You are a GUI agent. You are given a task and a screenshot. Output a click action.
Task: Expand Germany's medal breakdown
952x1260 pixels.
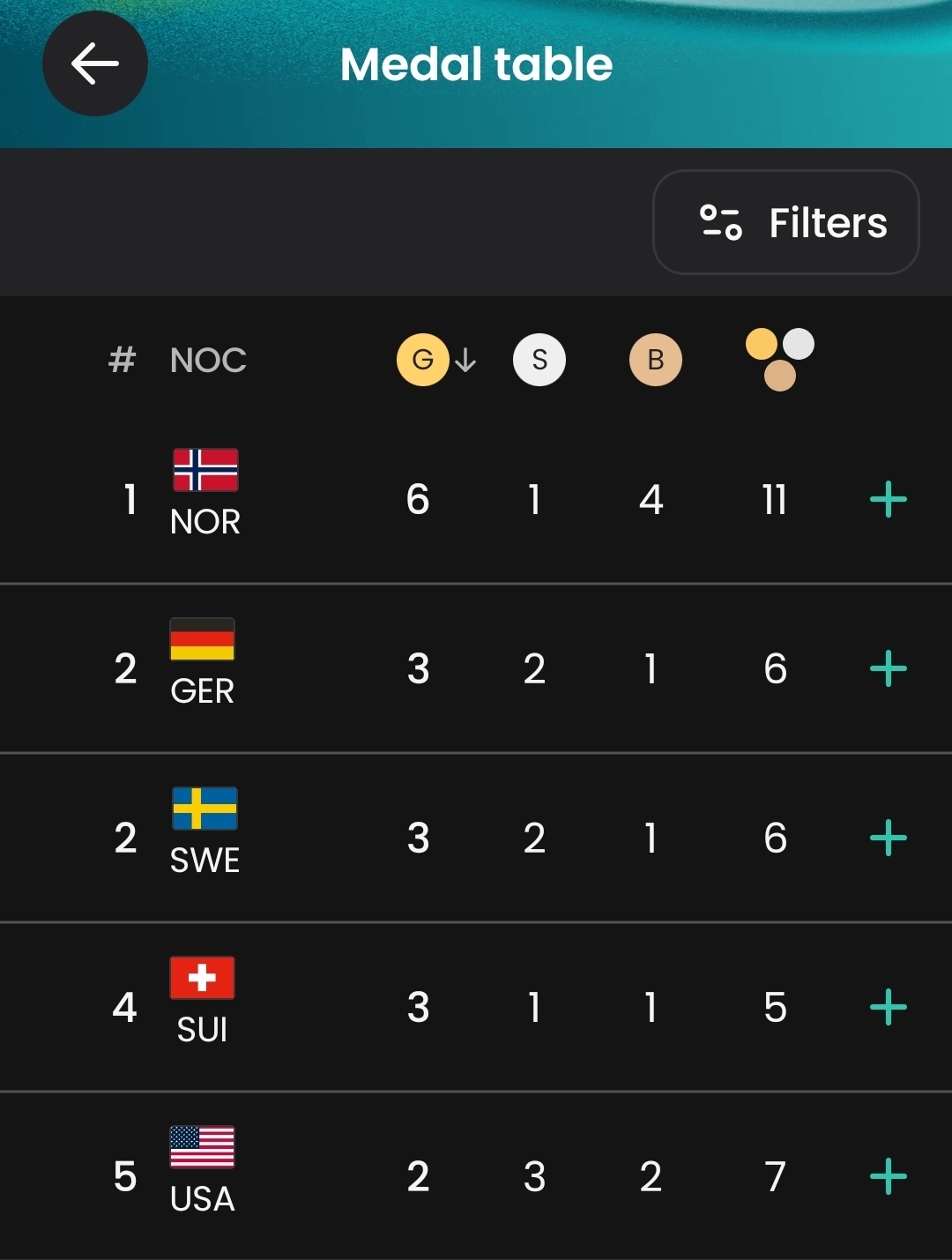coord(888,669)
